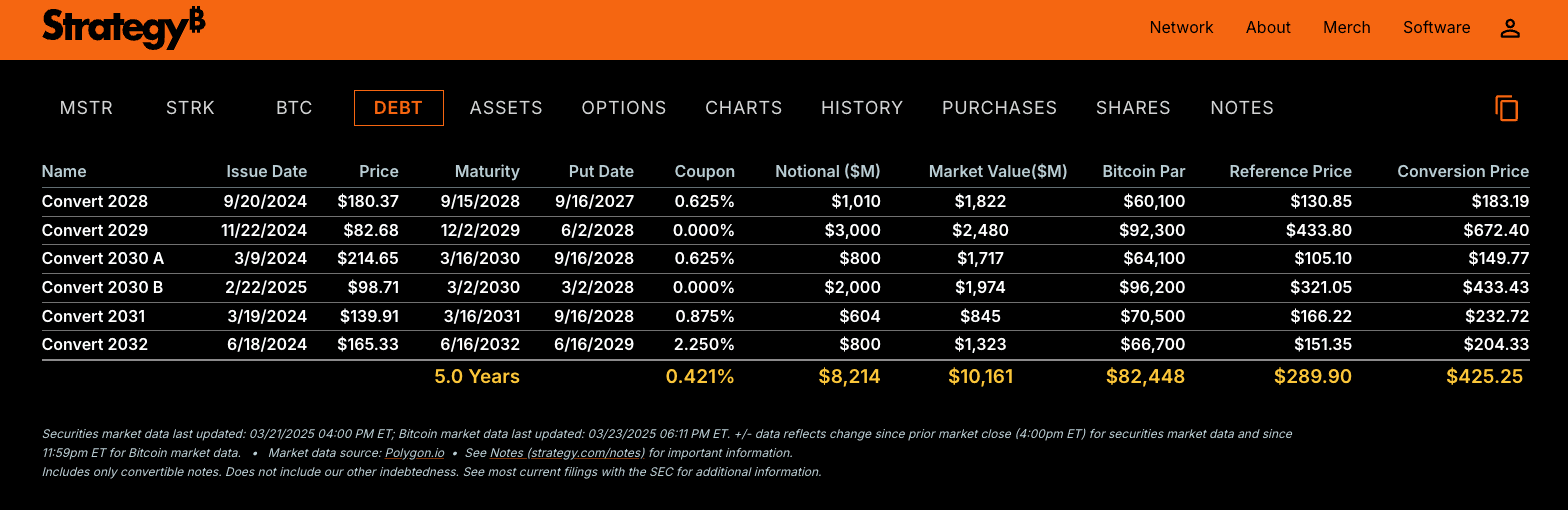Click the copy-to-clipboard icon
This screenshot has height=510, width=1568.
coord(1507,108)
